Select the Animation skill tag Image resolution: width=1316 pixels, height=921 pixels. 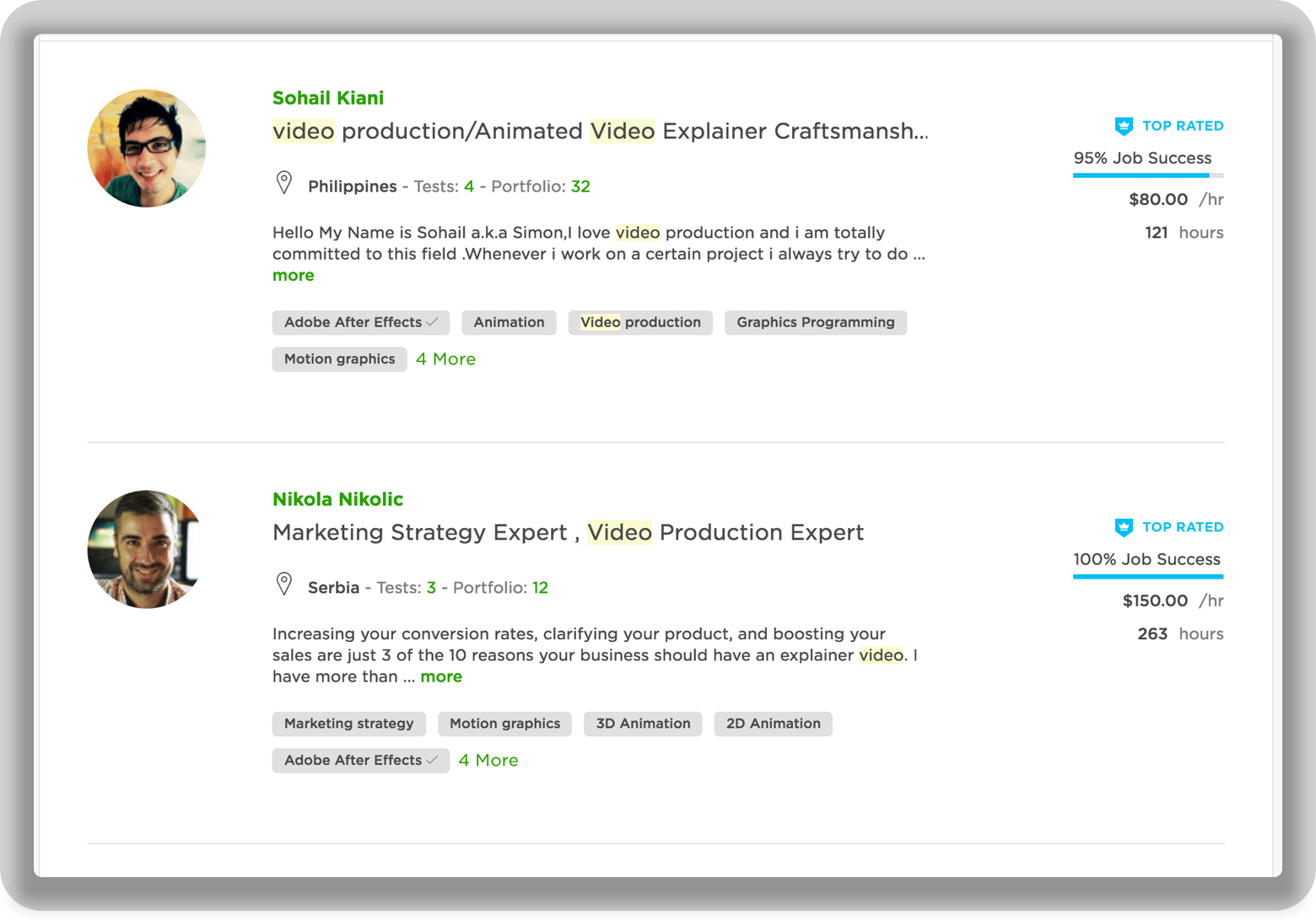tap(509, 322)
